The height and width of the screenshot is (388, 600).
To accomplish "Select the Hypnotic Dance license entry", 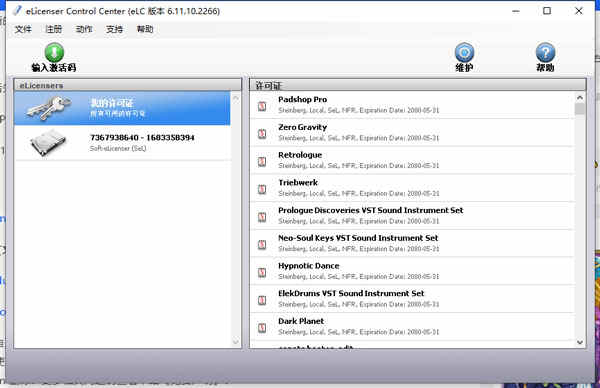I will (x=412, y=271).
